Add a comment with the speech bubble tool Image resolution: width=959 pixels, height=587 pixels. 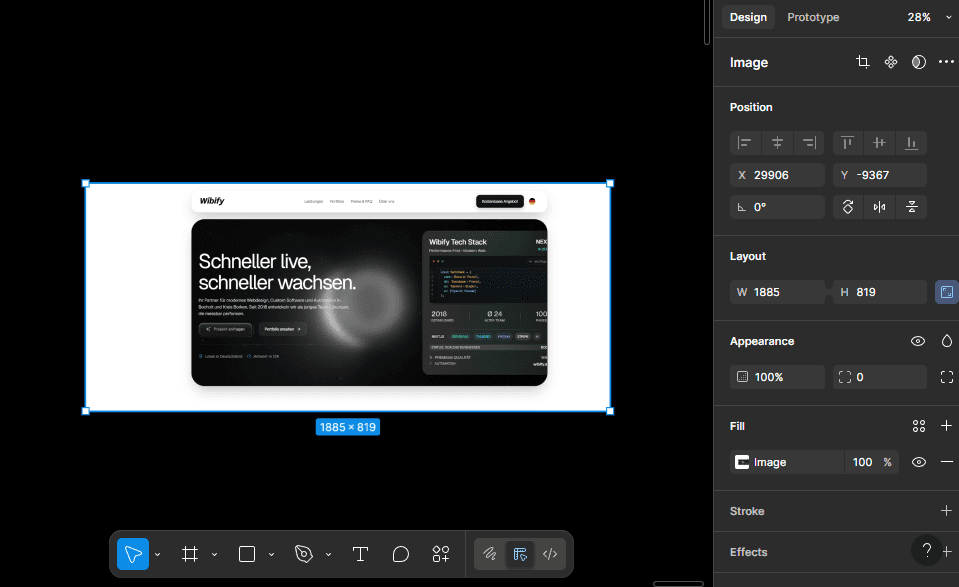[x=400, y=553]
